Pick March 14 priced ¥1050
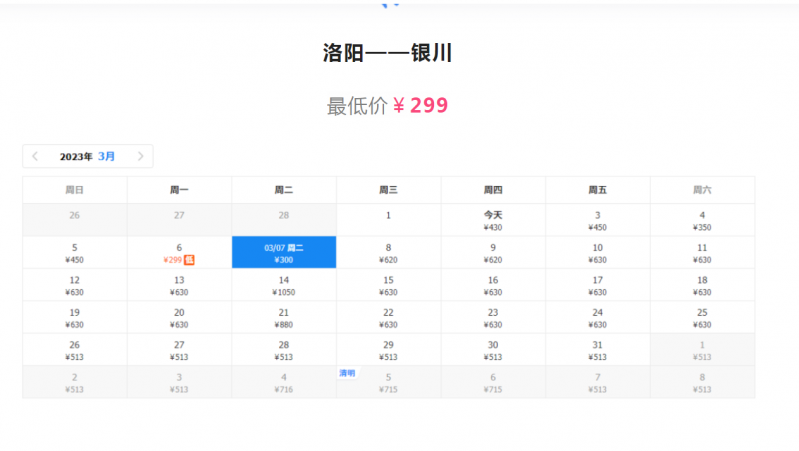Screen dimensions: 799x451 284,286
